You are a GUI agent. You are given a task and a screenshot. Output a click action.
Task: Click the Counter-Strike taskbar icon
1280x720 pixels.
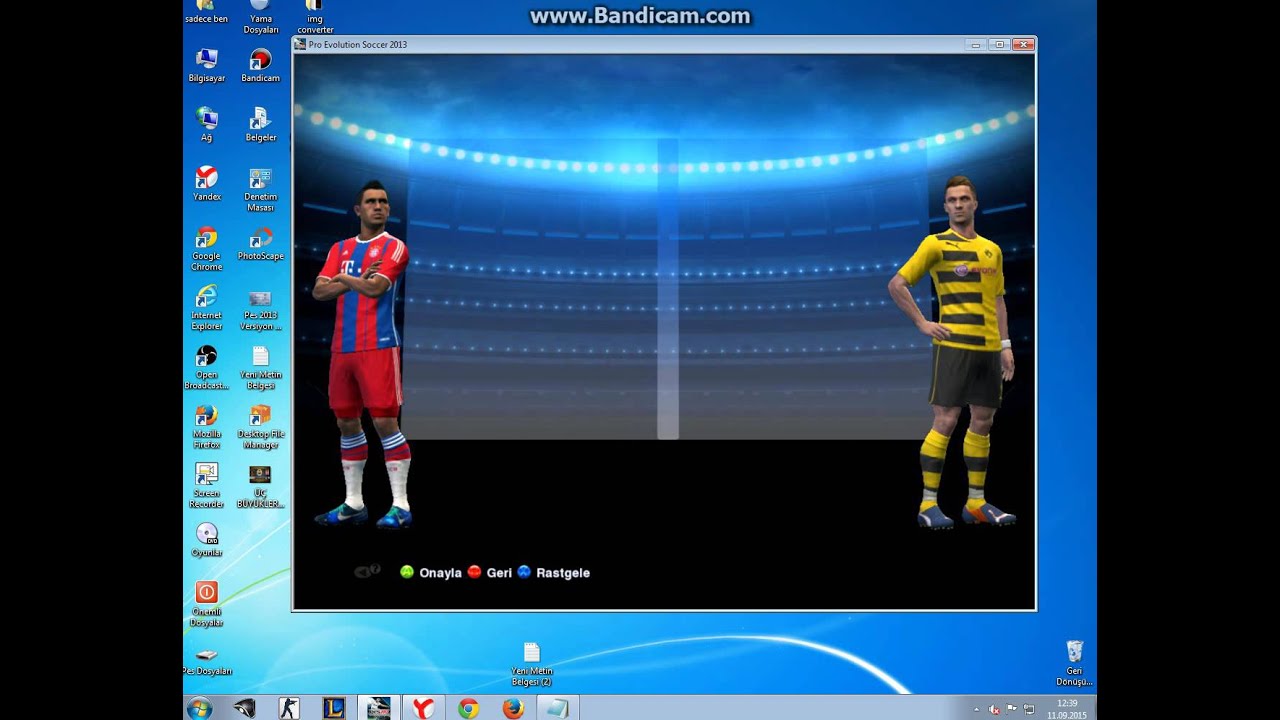tap(289, 708)
